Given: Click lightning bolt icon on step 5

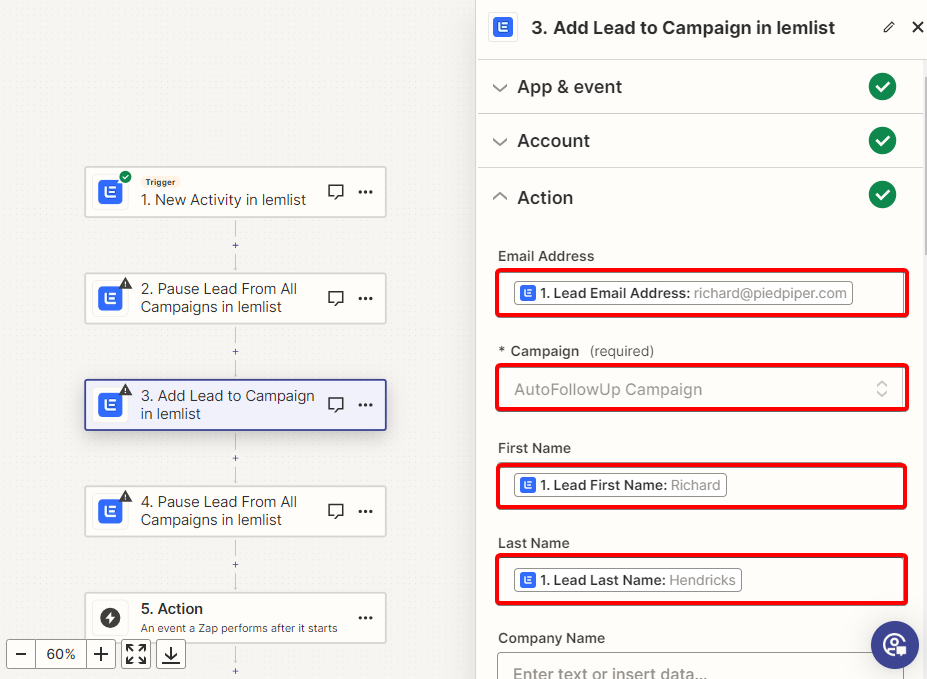Looking at the screenshot, I should [110, 618].
